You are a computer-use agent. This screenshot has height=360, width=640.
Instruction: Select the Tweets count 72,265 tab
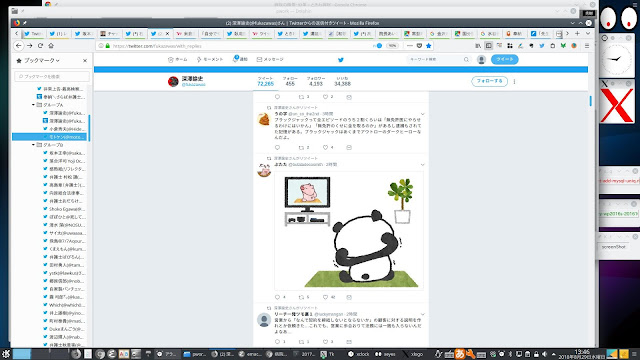265,82
